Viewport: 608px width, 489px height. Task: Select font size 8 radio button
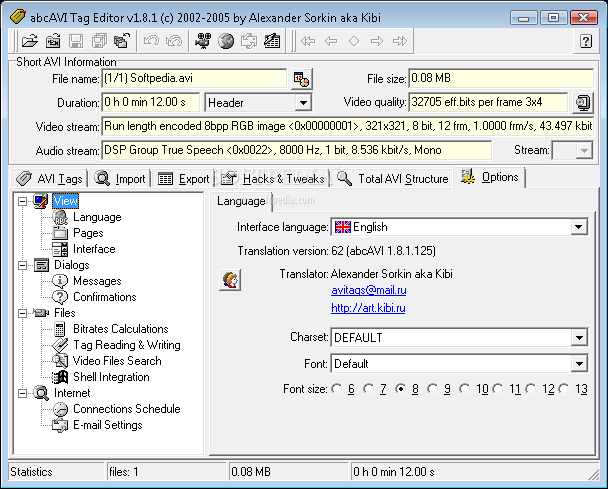coord(401,389)
